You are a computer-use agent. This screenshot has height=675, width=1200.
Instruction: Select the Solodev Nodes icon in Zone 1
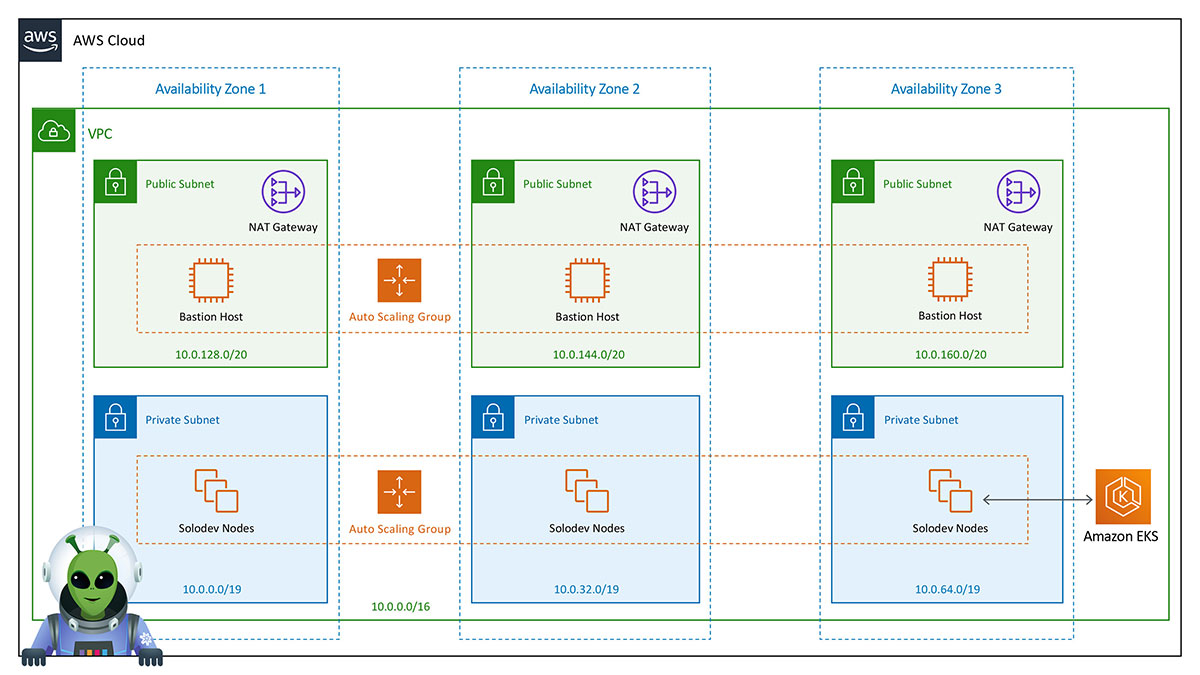[x=216, y=490]
